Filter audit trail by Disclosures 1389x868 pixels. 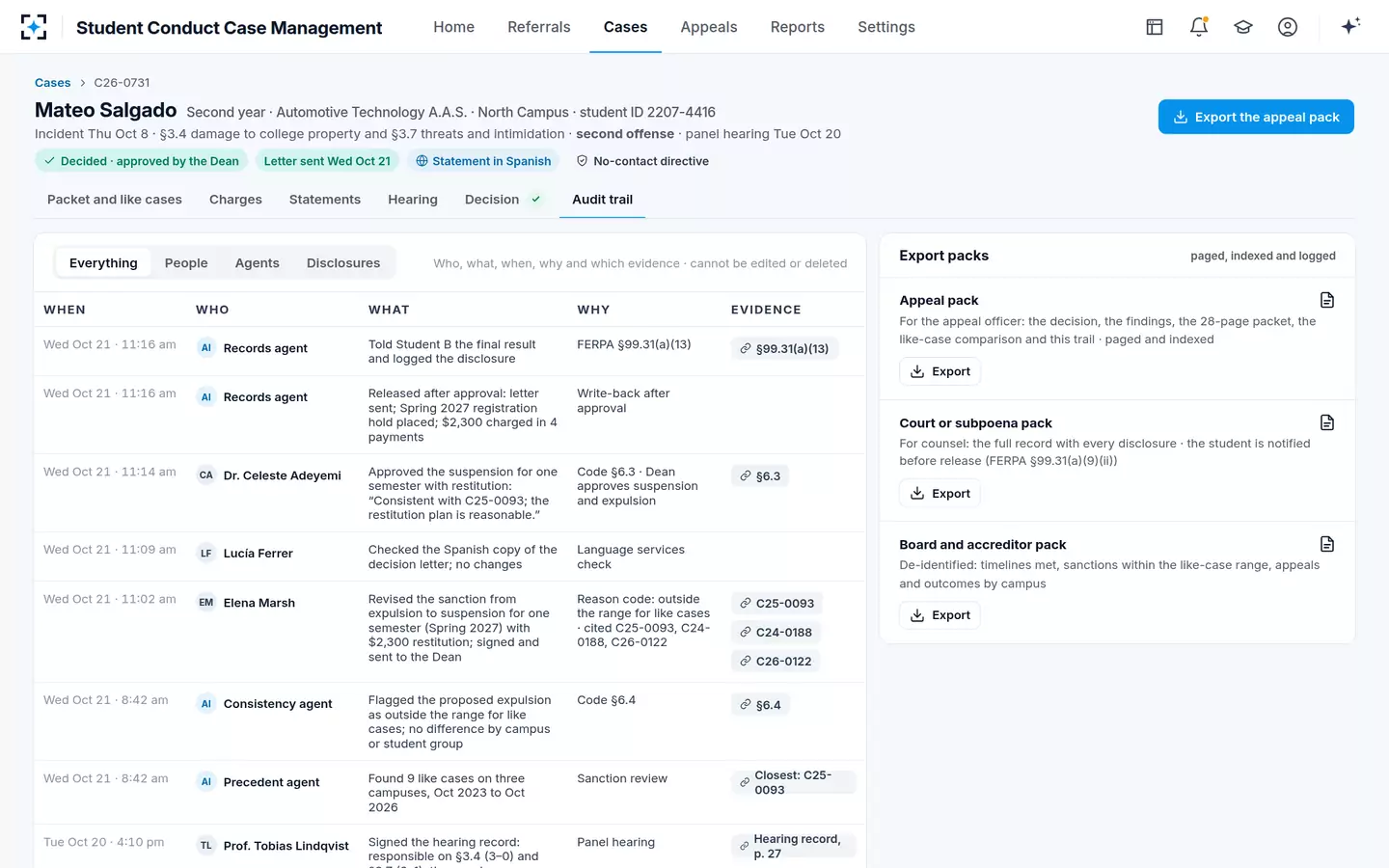pos(343,263)
